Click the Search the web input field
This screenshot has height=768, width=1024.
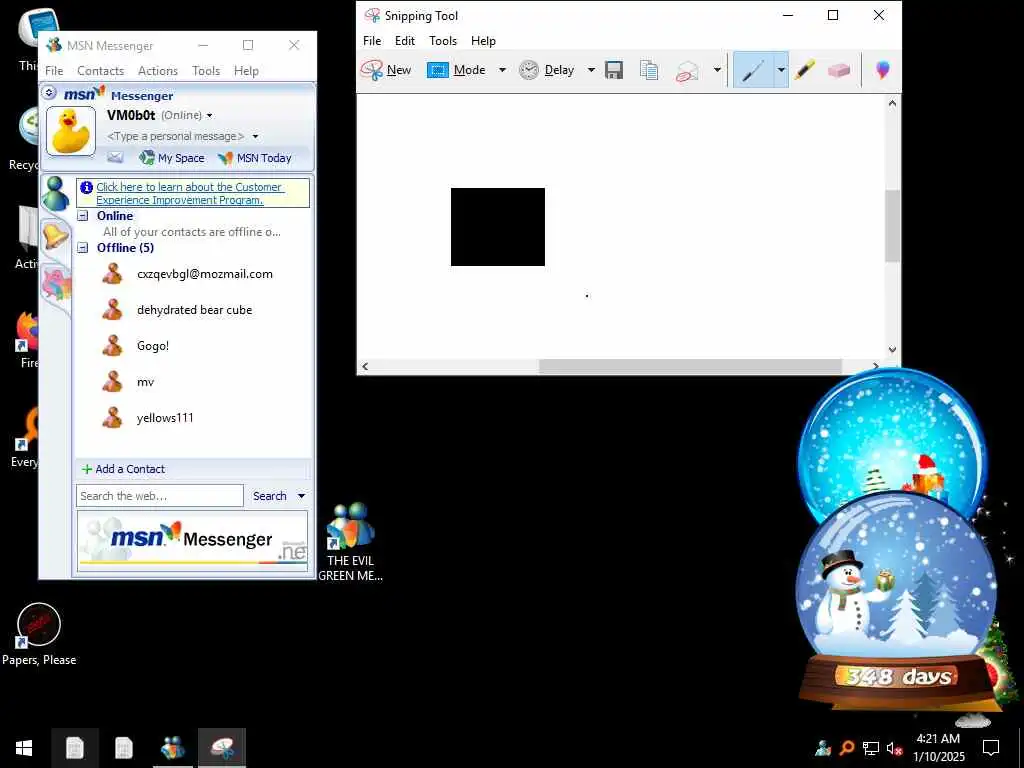(x=159, y=496)
